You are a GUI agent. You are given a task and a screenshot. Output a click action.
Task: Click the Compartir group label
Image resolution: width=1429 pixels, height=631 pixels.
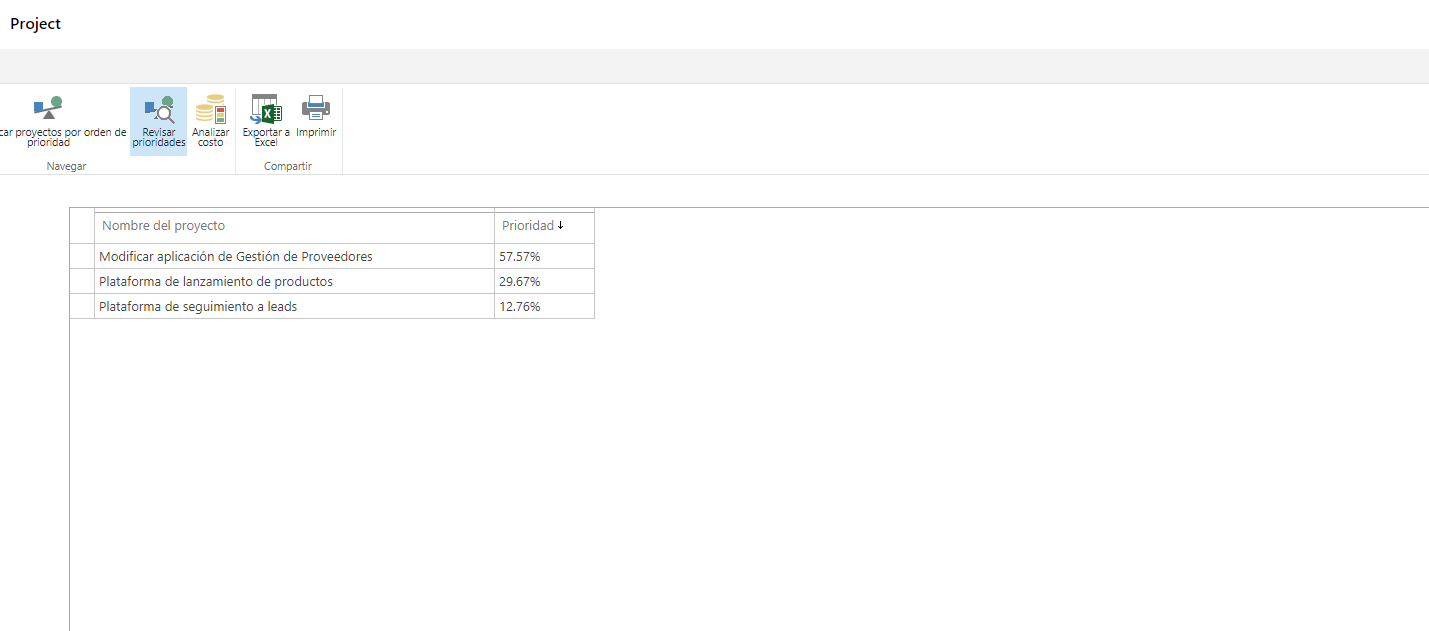pos(288,166)
